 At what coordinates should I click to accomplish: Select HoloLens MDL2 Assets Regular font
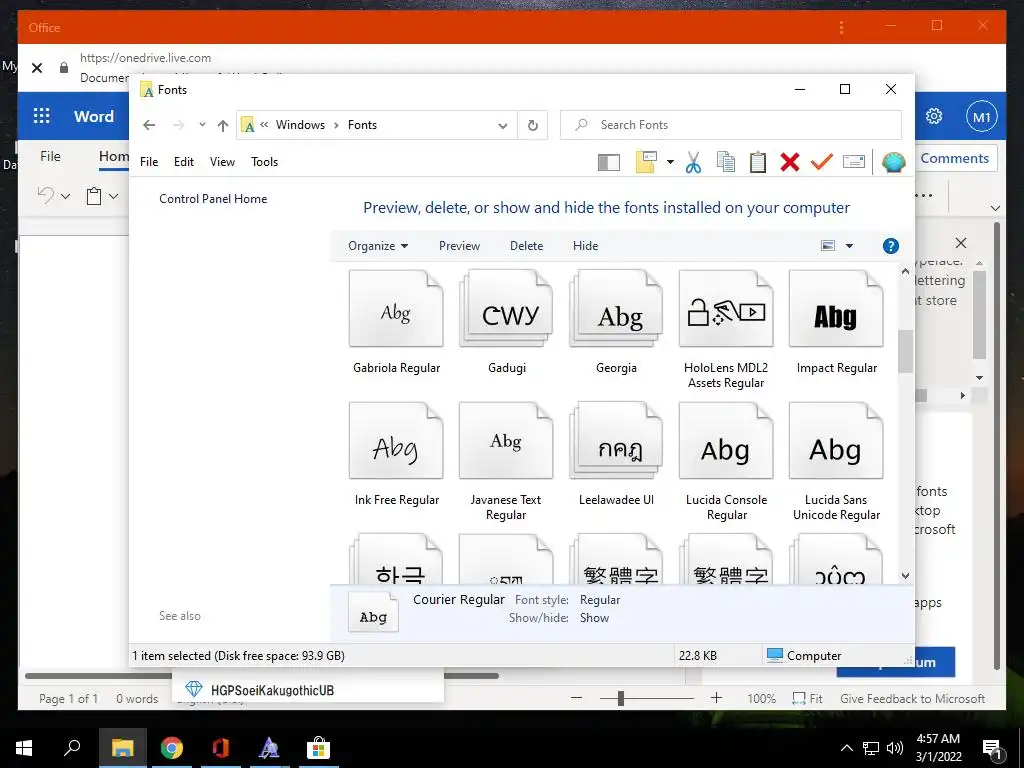726,330
